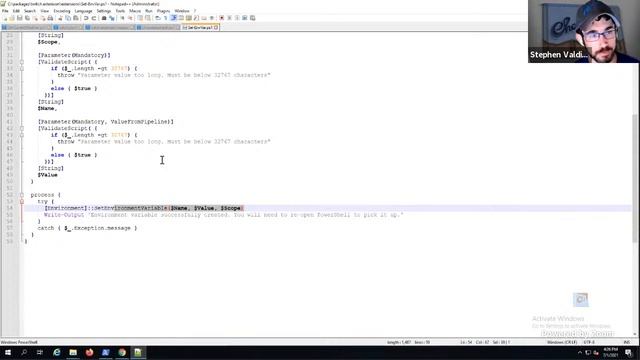Viewport: 640px width, 360px height.
Task: Collapse the if block fold at line 43
Action: 22,135
